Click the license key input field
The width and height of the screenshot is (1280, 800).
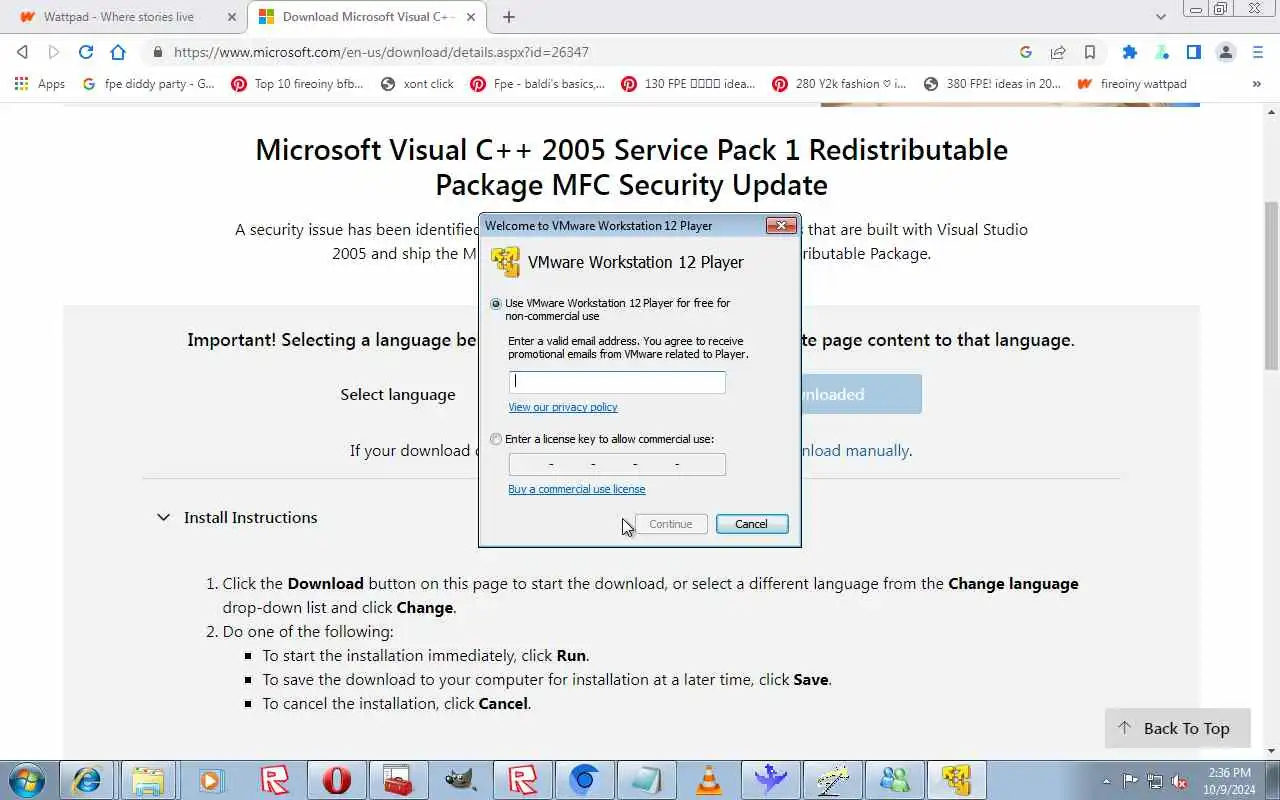pos(617,464)
